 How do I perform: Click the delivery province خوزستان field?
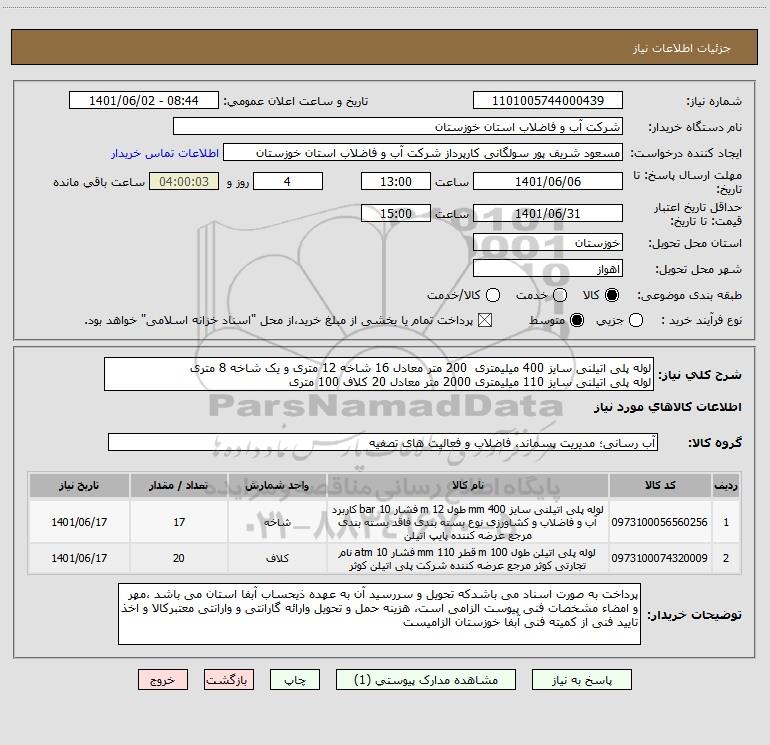pos(548,243)
